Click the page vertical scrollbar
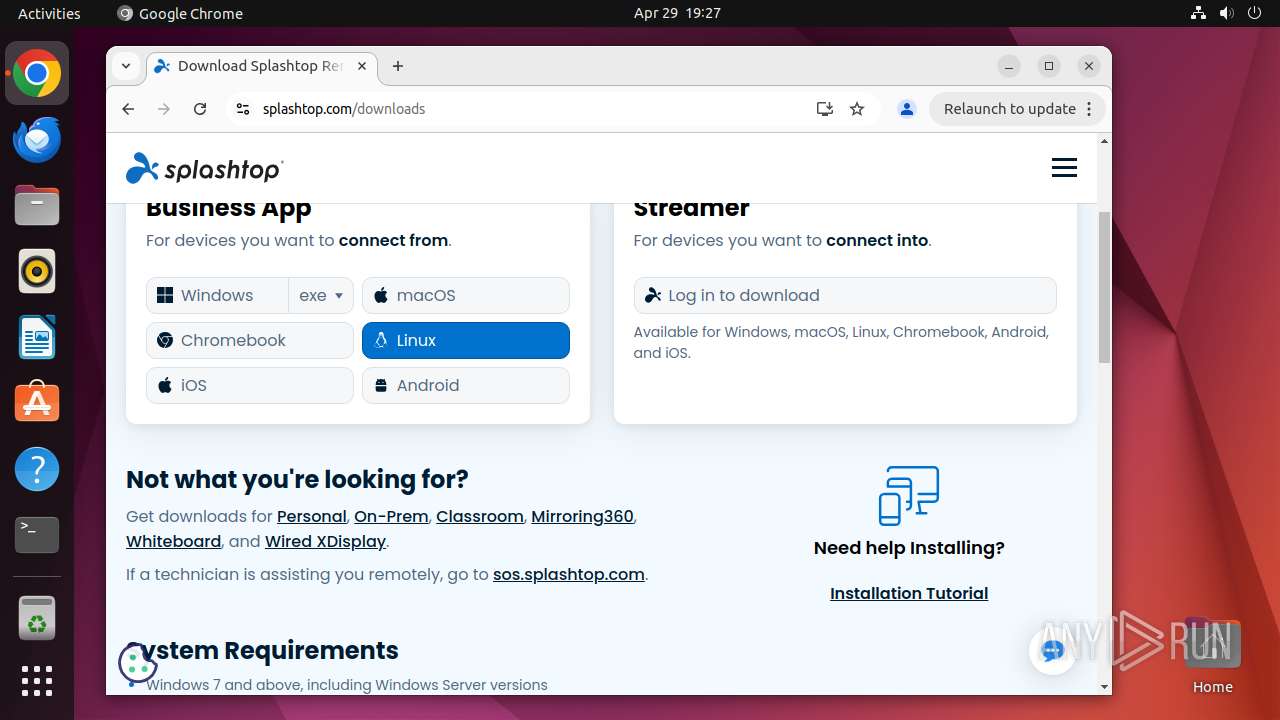The height and width of the screenshot is (720, 1280). tap(1104, 287)
